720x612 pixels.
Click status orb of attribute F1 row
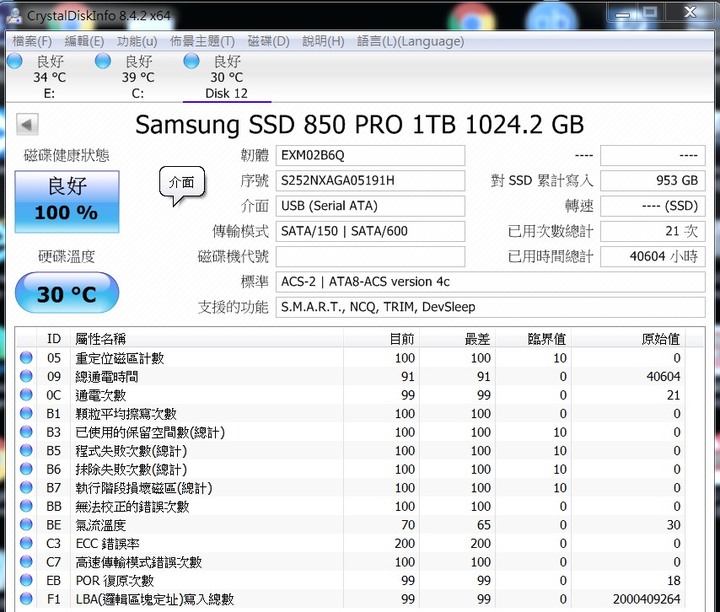pos(26,599)
